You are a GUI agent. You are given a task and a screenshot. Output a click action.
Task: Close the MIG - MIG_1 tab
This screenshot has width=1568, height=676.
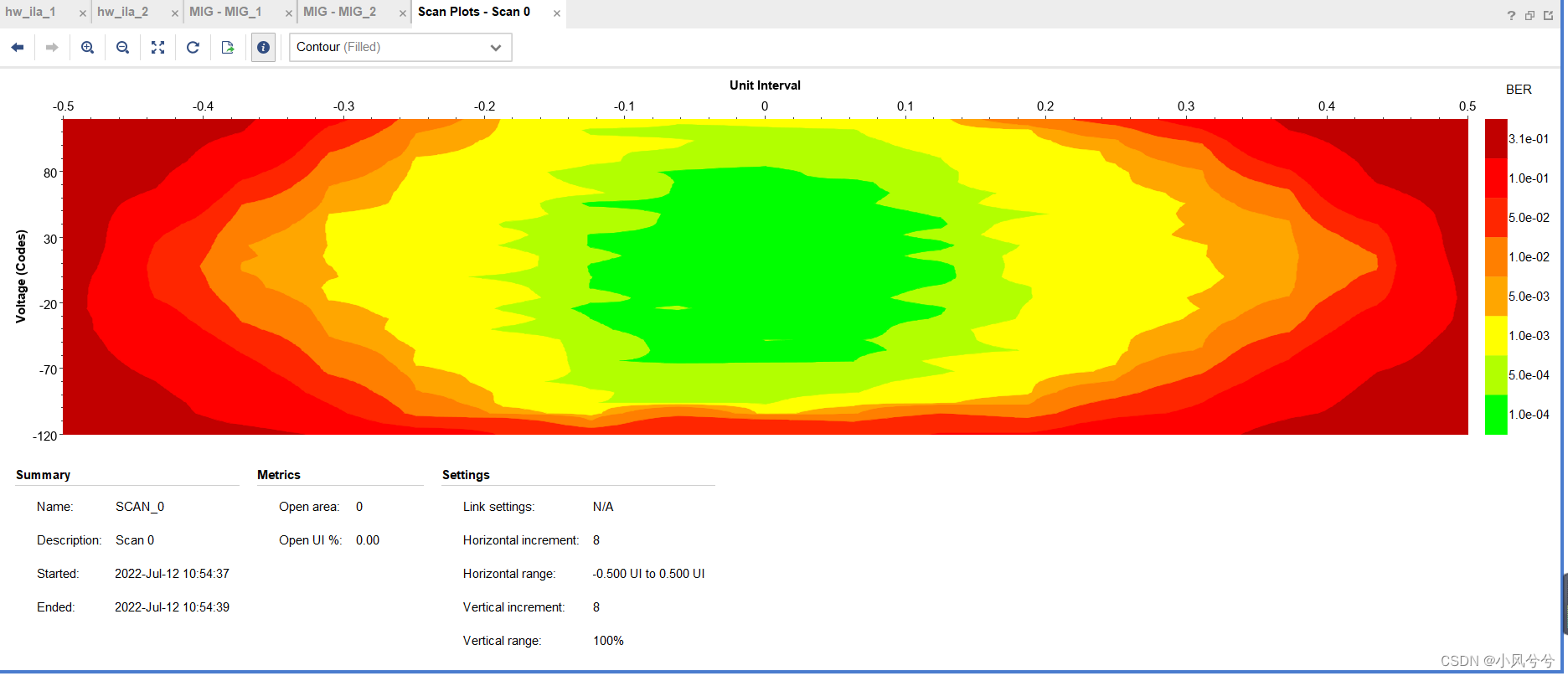click(x=288, y=13)
